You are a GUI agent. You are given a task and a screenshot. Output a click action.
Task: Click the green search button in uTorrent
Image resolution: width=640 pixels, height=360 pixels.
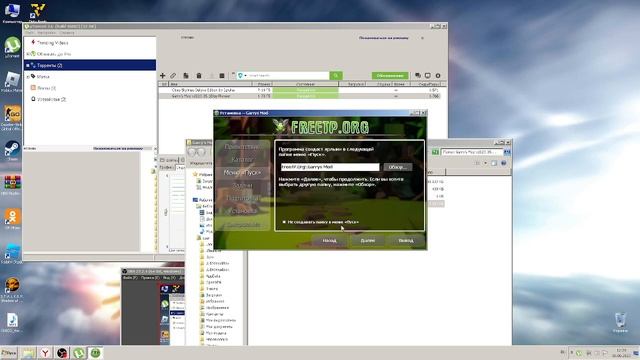click(x=336, y=76)
